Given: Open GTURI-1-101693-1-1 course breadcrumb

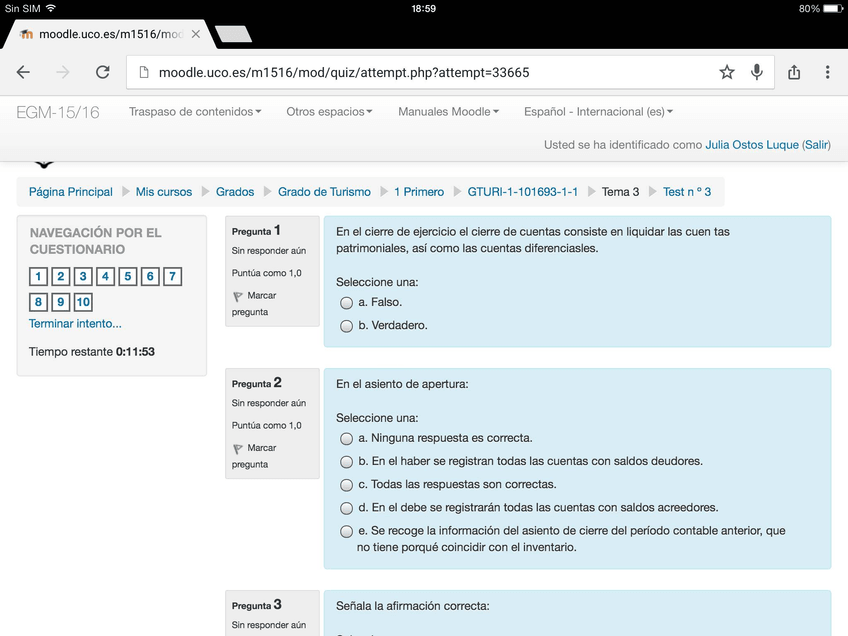Looking at the screenshot, I should pyautogui.click(x=522, y=192).
